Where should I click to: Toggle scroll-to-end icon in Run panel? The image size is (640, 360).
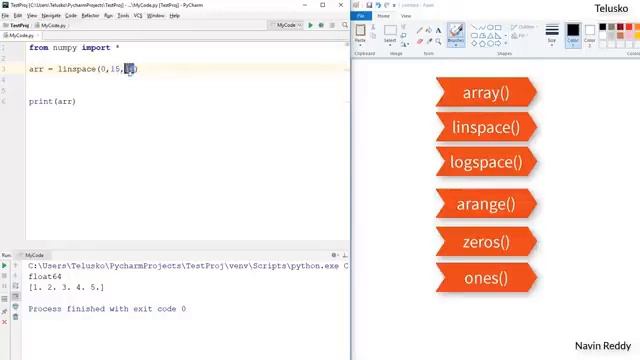16,296
